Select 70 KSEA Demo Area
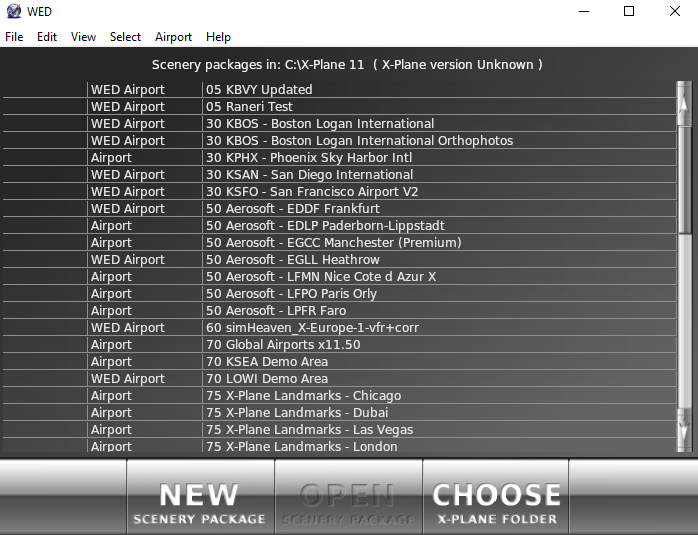This screenshot has height=535, width=698. 339,361
